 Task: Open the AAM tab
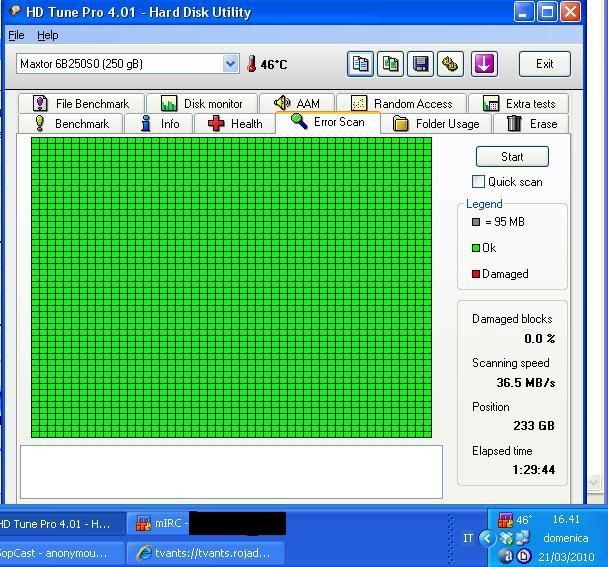pos(297,104)
